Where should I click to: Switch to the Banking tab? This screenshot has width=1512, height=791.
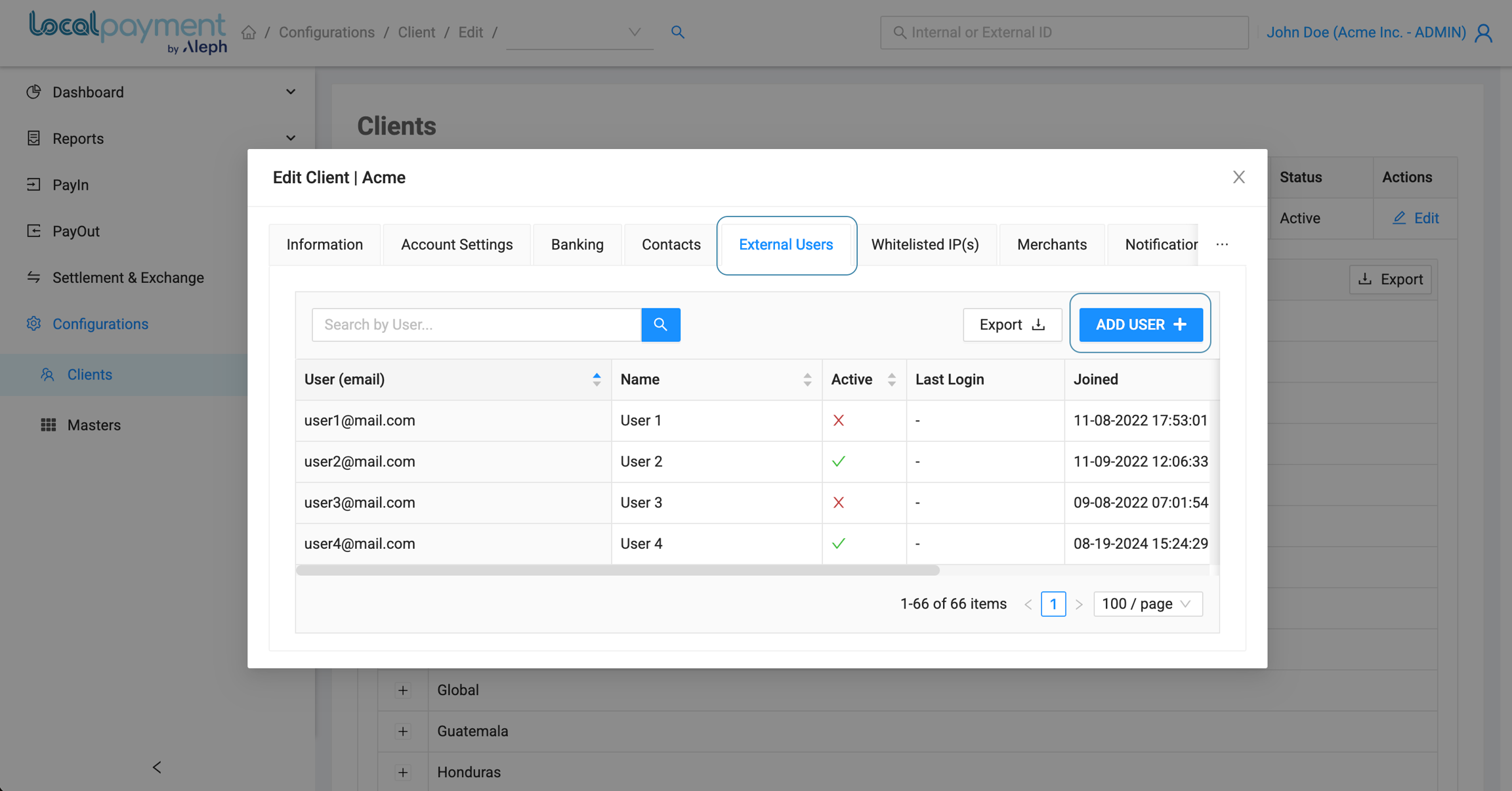point(577,244)
